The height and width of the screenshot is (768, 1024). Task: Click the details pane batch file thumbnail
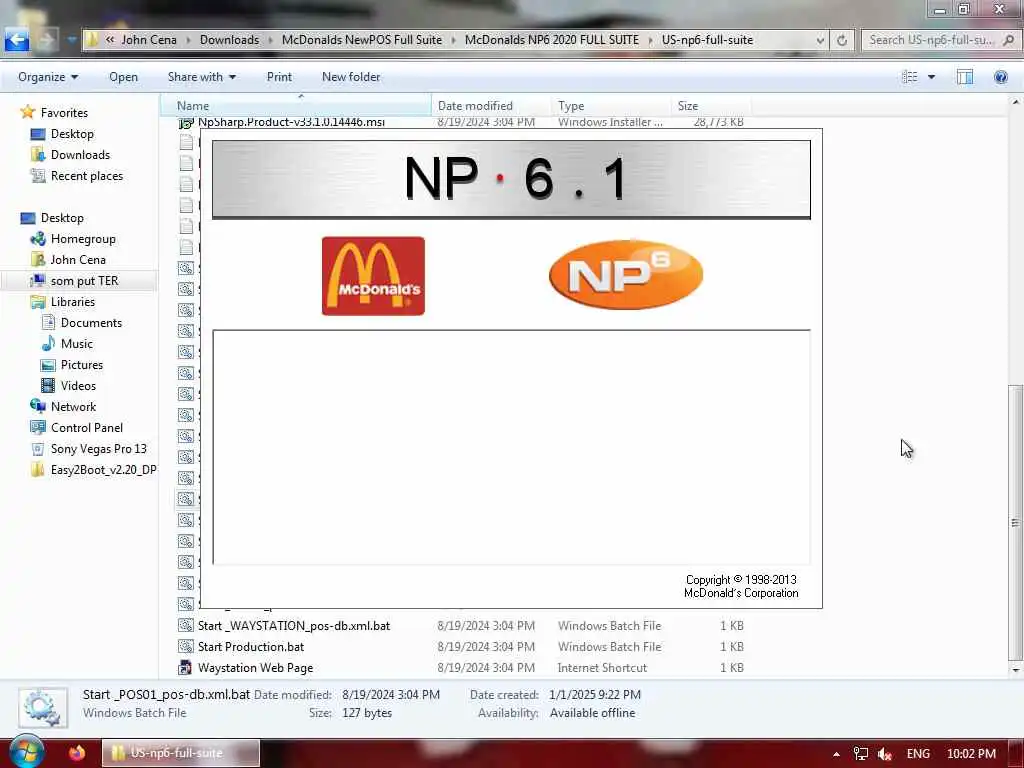43,707
